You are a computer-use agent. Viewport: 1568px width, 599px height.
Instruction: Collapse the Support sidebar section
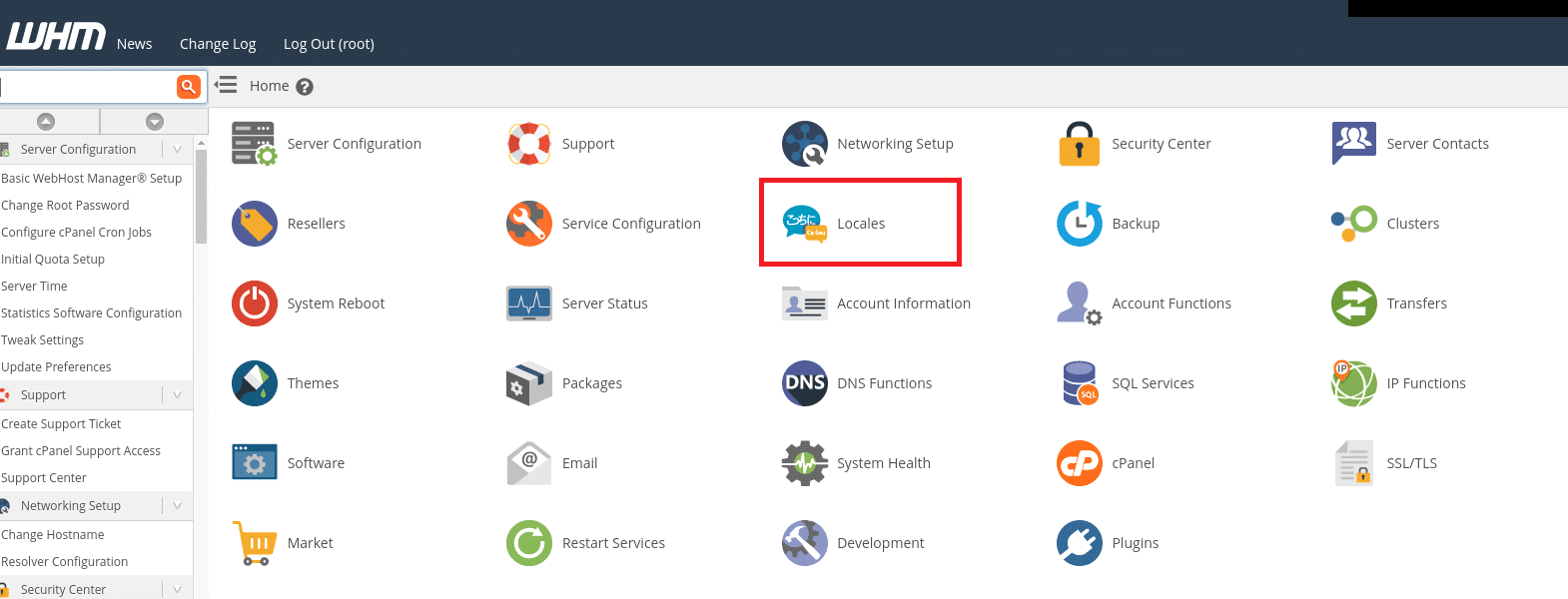coord(177,395)
